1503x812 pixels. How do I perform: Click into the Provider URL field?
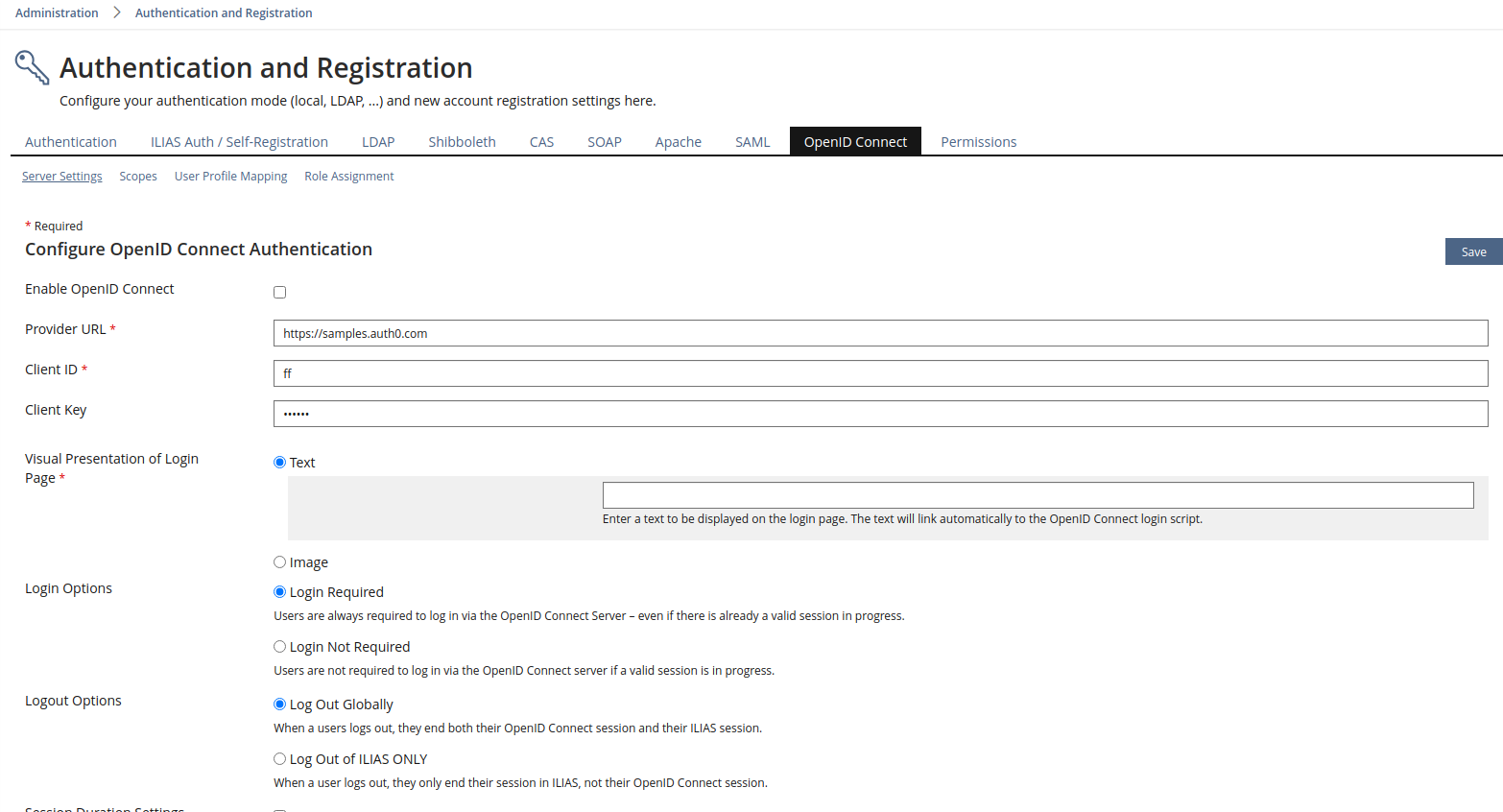(x=880, y=334)
